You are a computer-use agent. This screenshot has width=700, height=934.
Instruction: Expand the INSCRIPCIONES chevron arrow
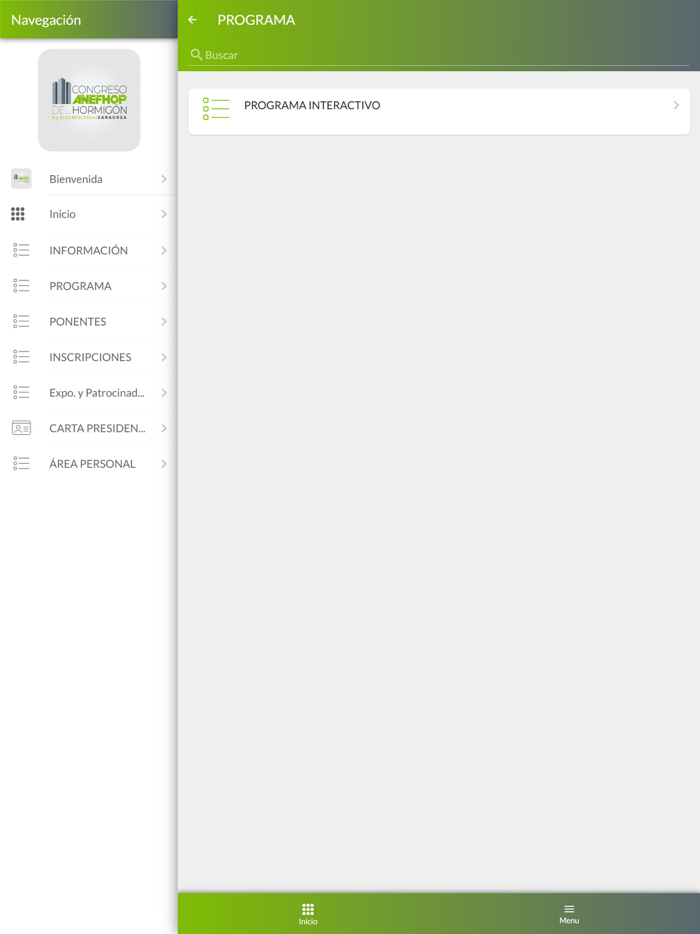pyautogui.click(x=164, y=357)
